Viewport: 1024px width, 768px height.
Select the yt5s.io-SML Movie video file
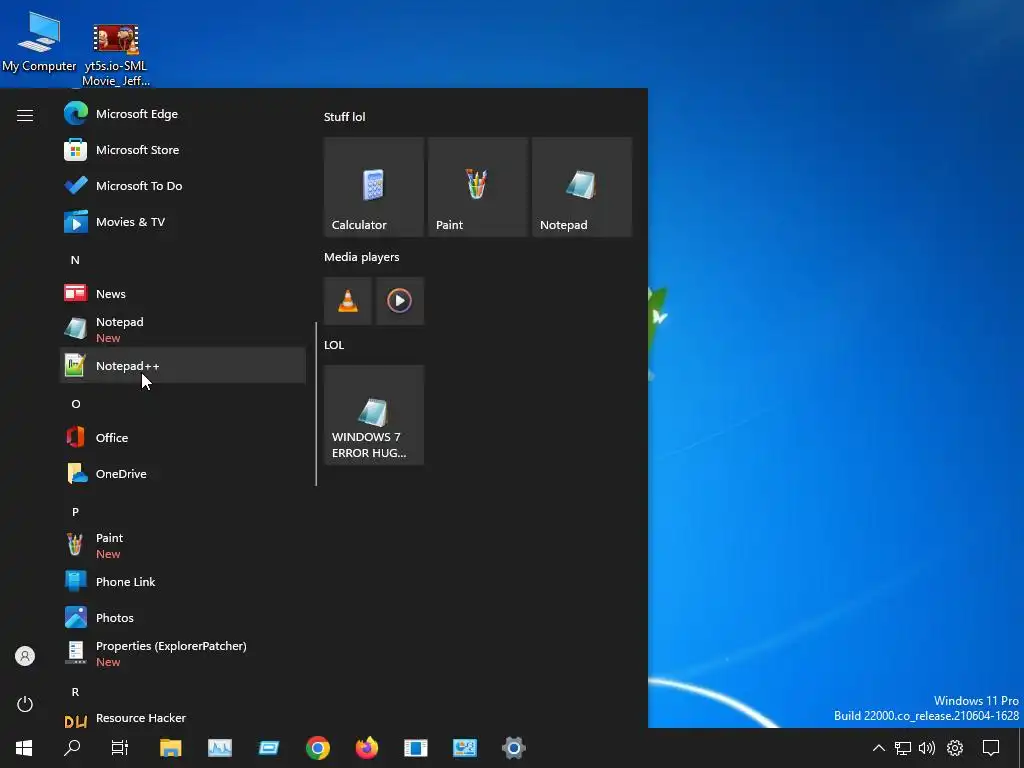click(116, 55)
